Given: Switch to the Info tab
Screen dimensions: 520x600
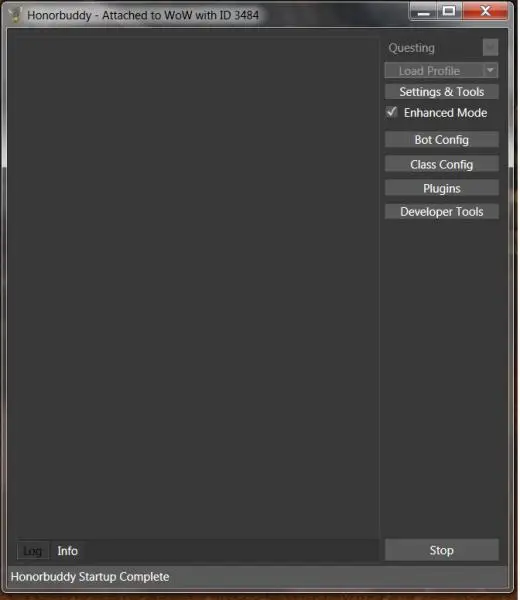Looking at the screenshot, I should click(x=67, y=551).
